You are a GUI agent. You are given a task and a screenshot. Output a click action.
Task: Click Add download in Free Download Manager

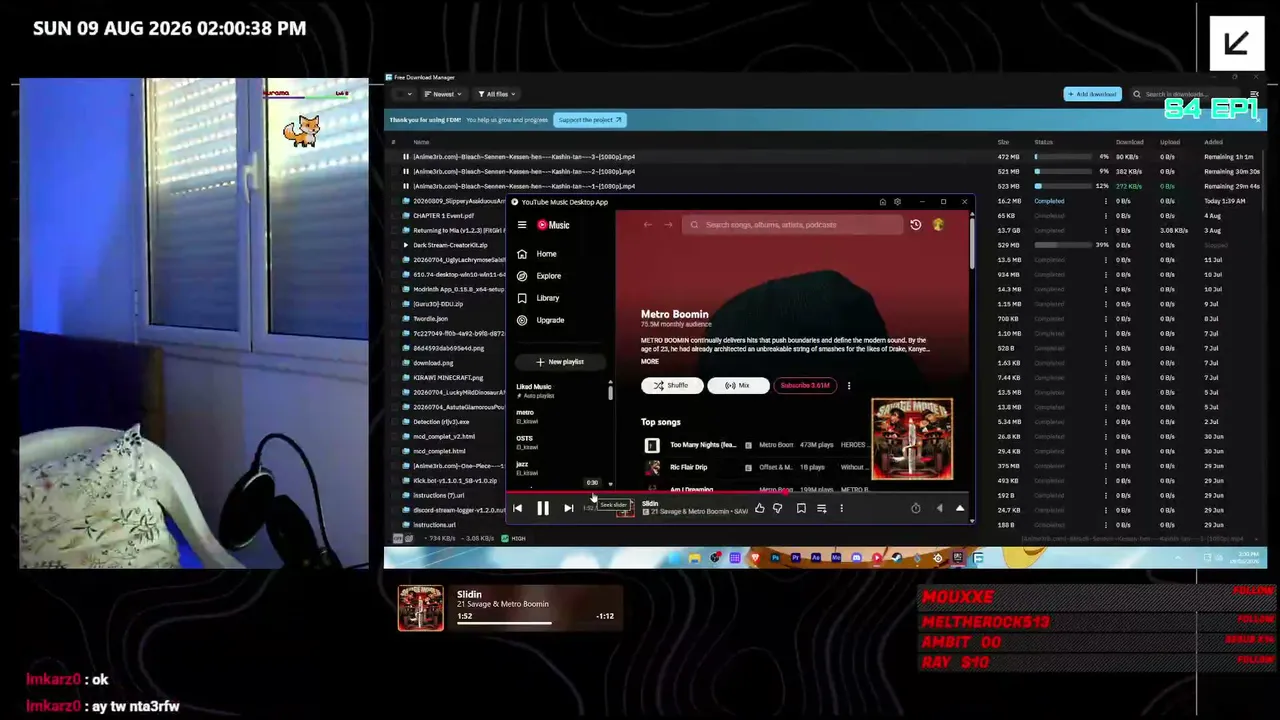pyautogui.click(x=1092, y=94)
